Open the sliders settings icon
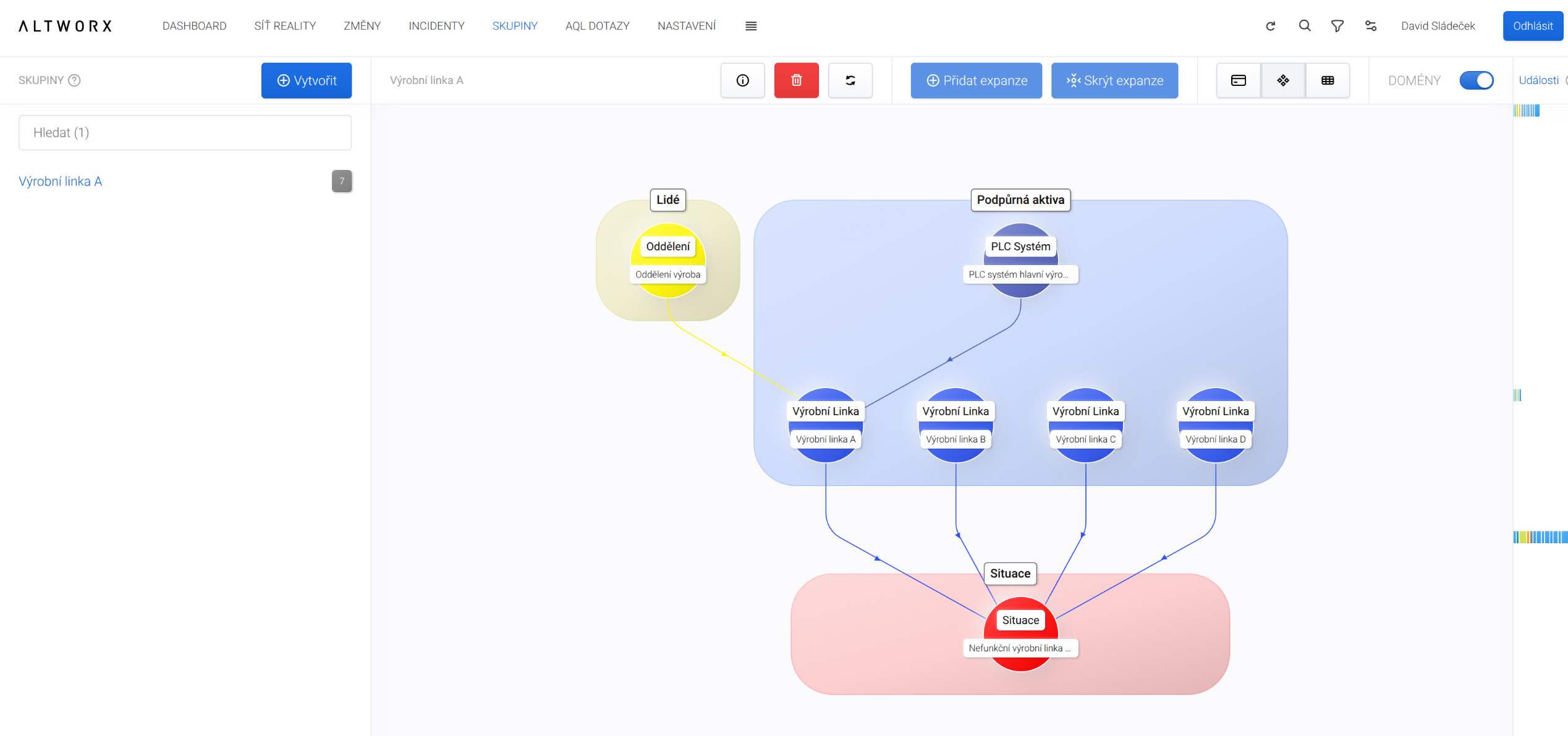The image size is (1568, 736). [x=1371, y=26]
